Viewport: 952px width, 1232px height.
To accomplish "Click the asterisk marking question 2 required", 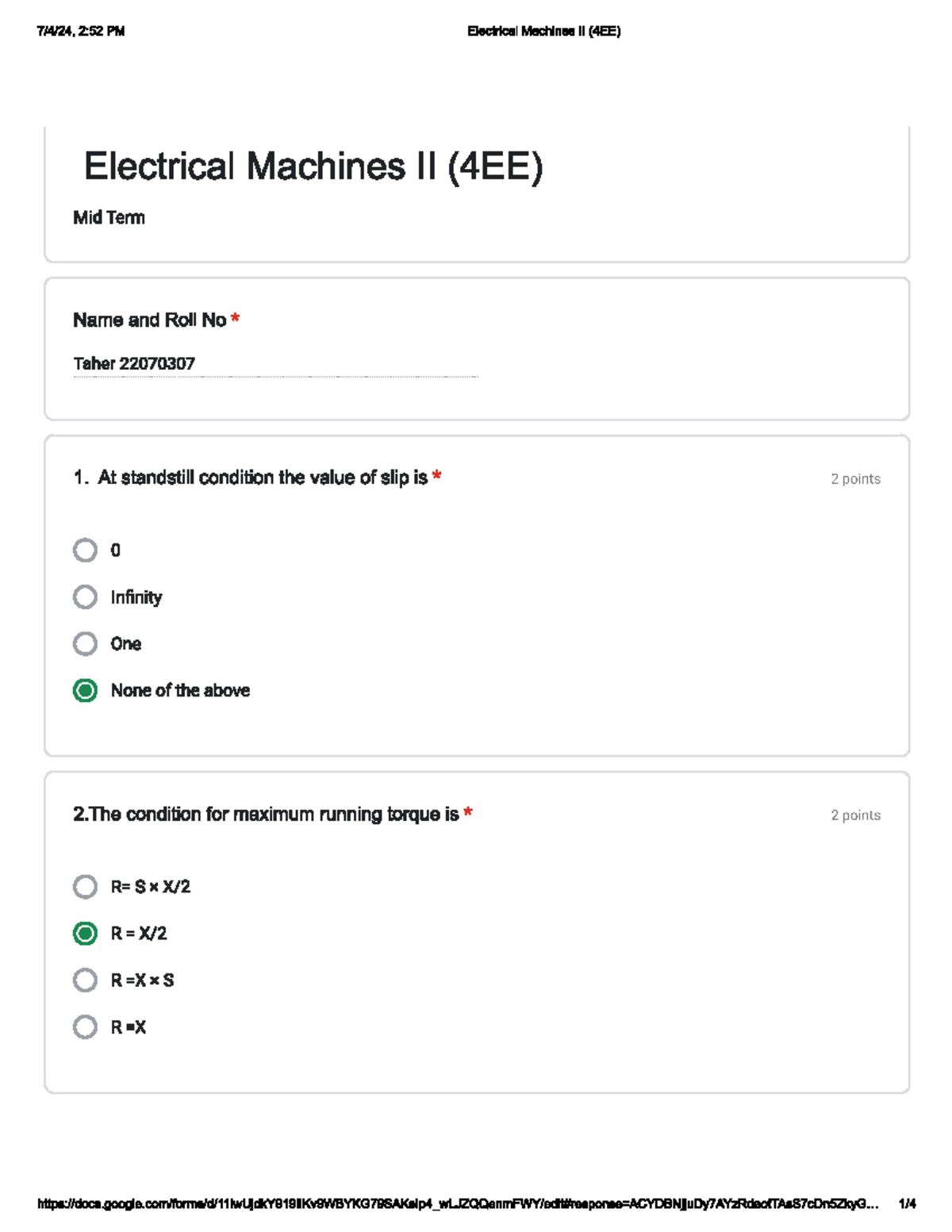I will click(470, 813).
